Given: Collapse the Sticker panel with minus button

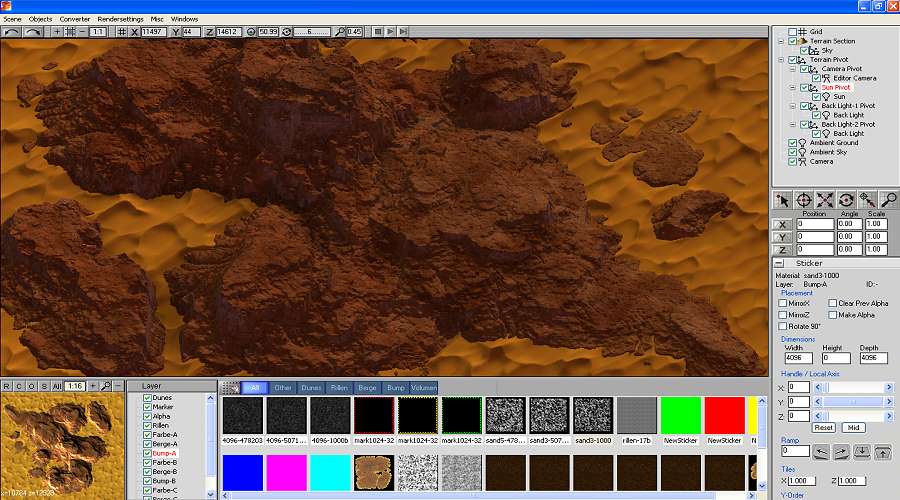Looking at the screenshot, I should tap(779, 263).
